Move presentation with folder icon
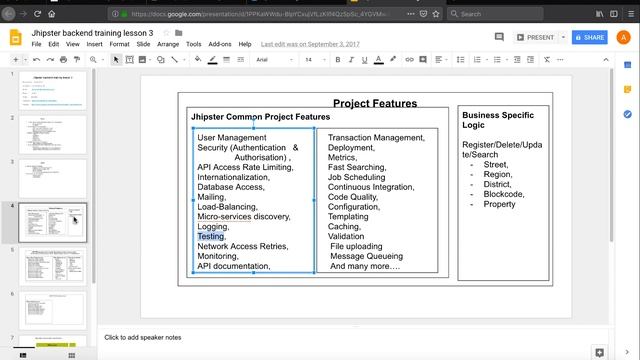Screen dimensions: 640x360 tap(178, 33)
